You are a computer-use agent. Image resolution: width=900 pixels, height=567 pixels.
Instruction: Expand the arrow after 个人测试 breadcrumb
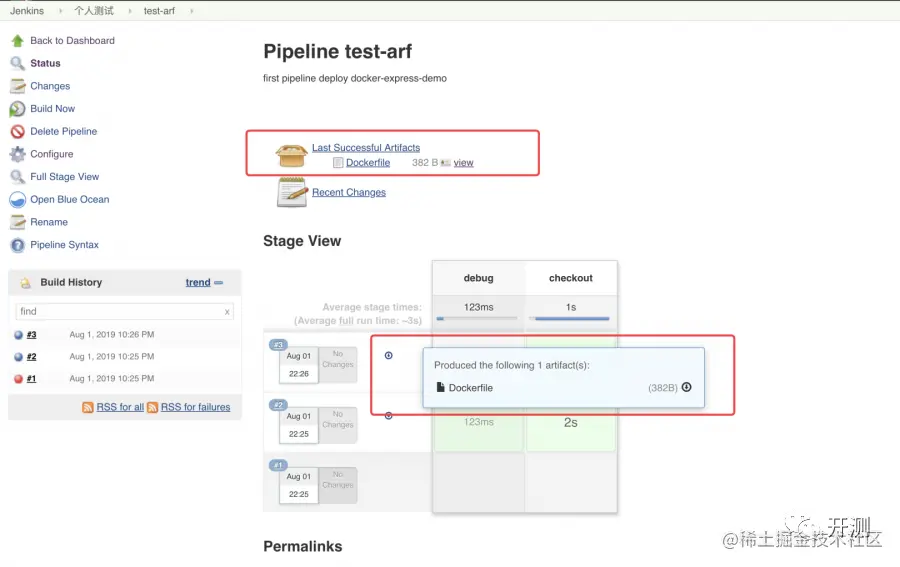tap(130, 11)
